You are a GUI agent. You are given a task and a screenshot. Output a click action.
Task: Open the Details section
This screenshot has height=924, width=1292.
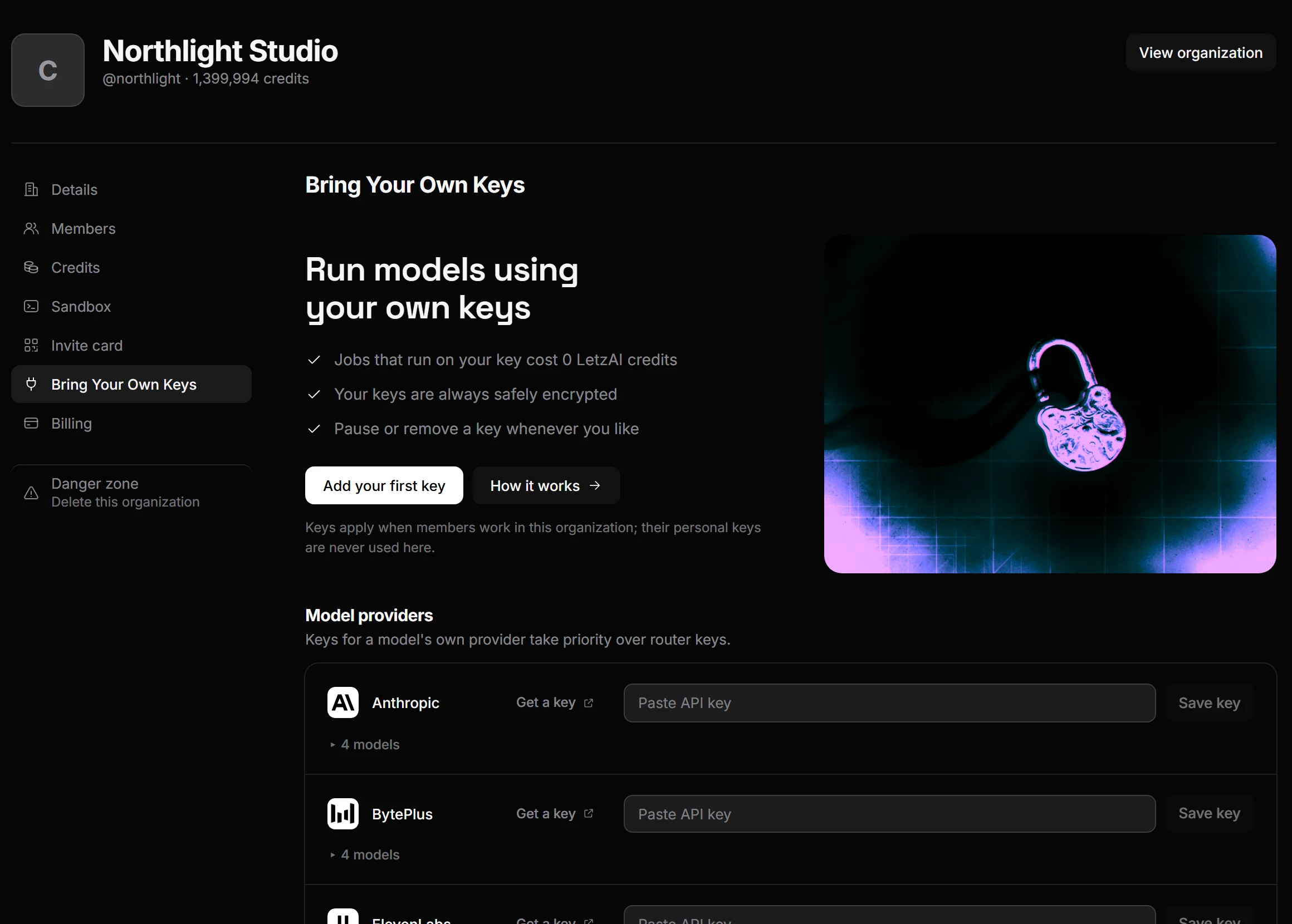[131, 189]
